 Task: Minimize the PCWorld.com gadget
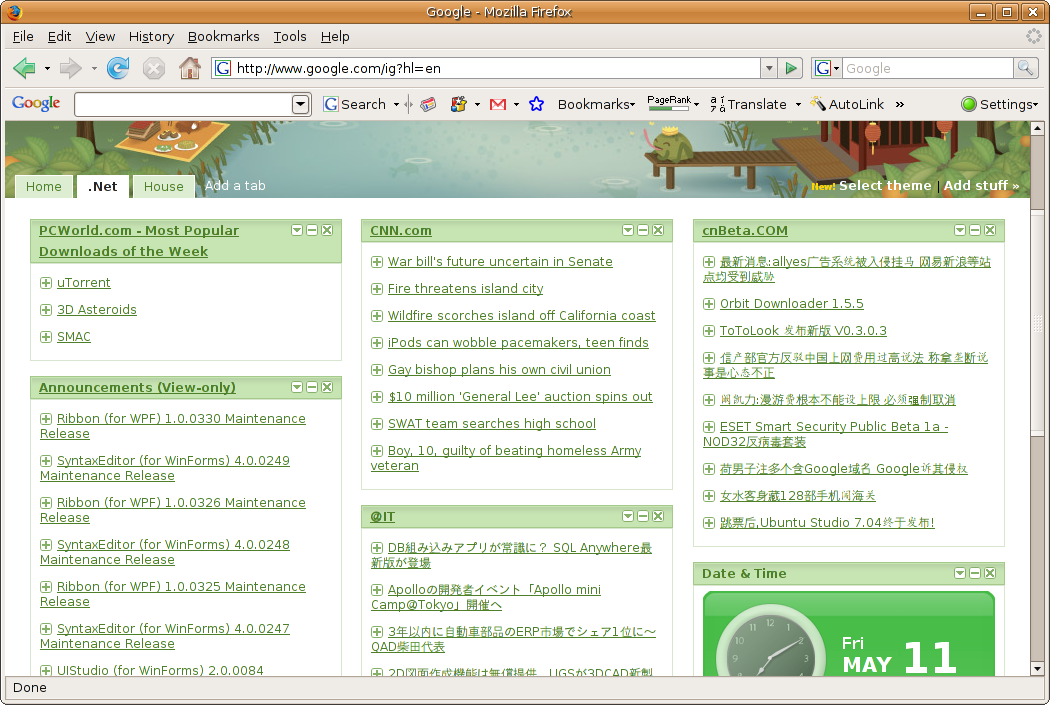(x=312, y=230)
